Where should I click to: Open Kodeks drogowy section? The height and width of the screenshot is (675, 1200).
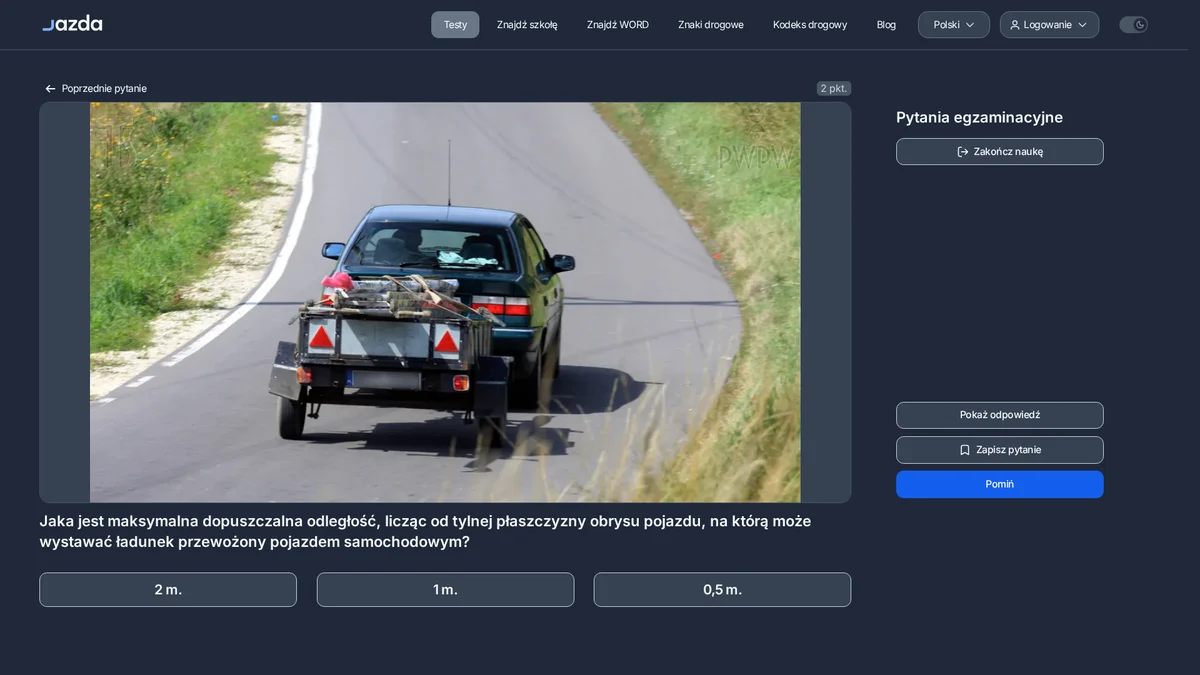tap(810, 25)
